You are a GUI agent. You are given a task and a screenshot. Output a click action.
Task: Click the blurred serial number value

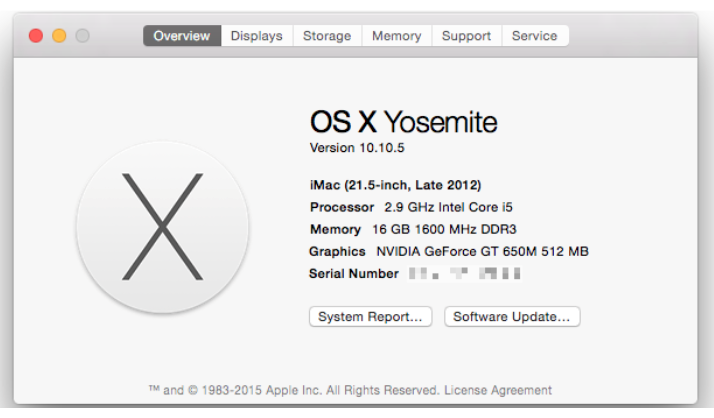click(x=464, y=274)
